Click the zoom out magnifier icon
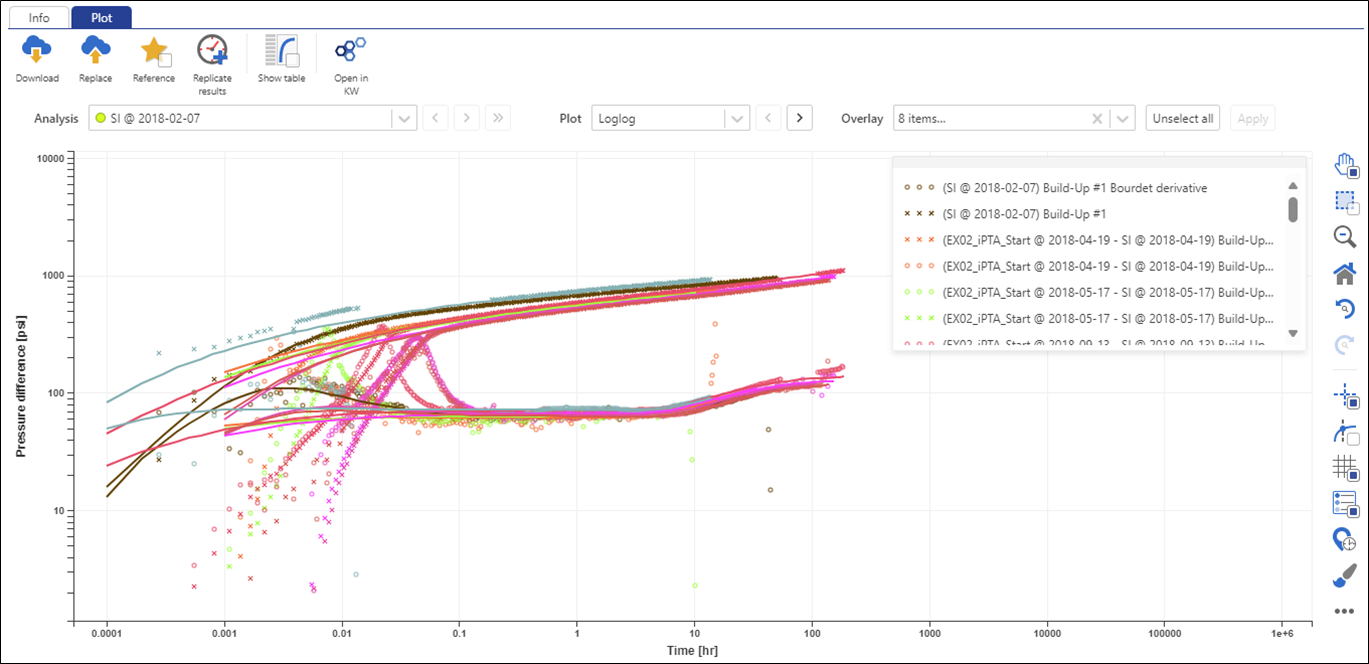 [1345, 237]
